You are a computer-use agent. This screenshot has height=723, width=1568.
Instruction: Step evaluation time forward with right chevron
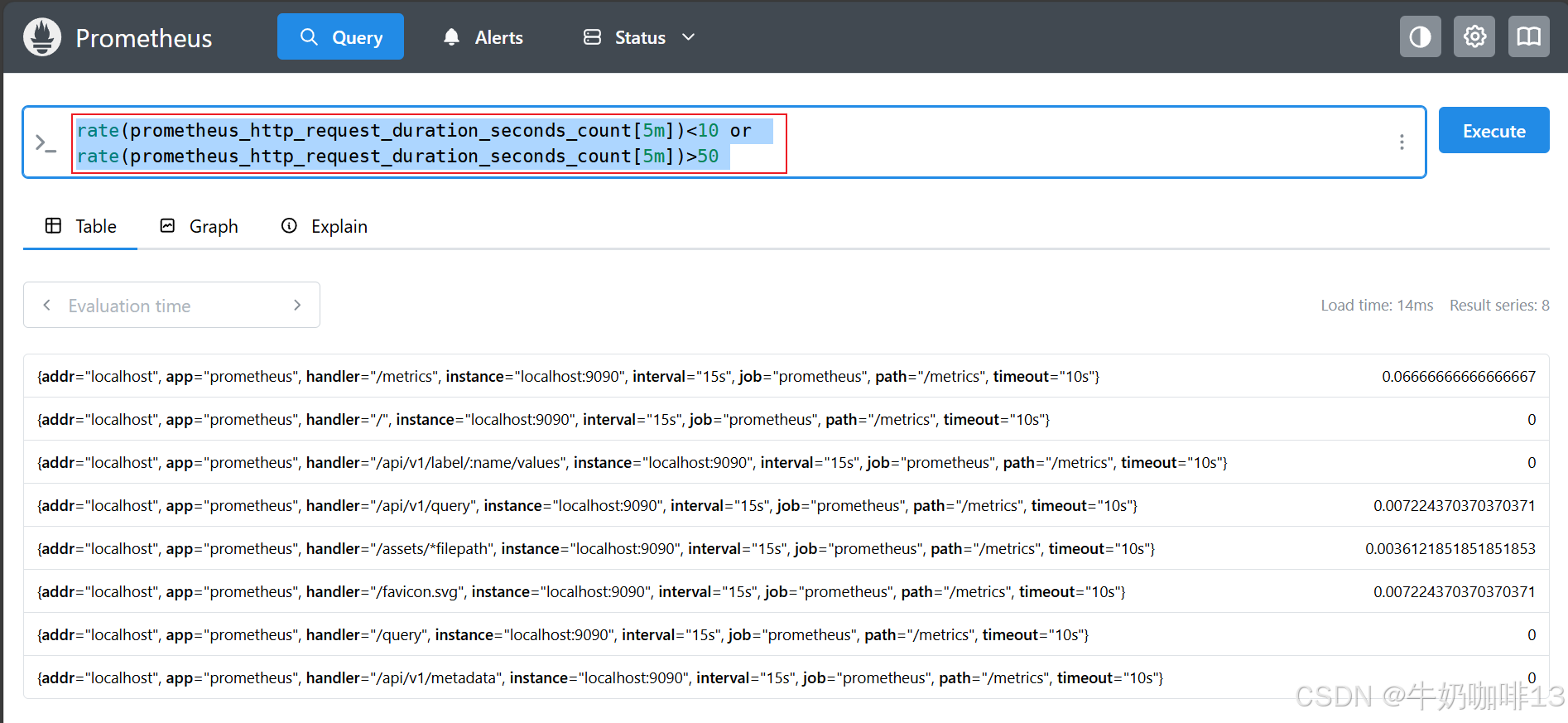click(297, 306)
